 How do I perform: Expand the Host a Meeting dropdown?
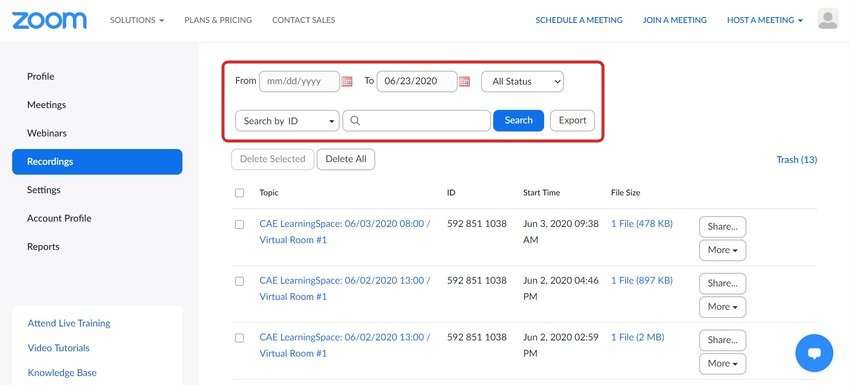pos(764,20)
